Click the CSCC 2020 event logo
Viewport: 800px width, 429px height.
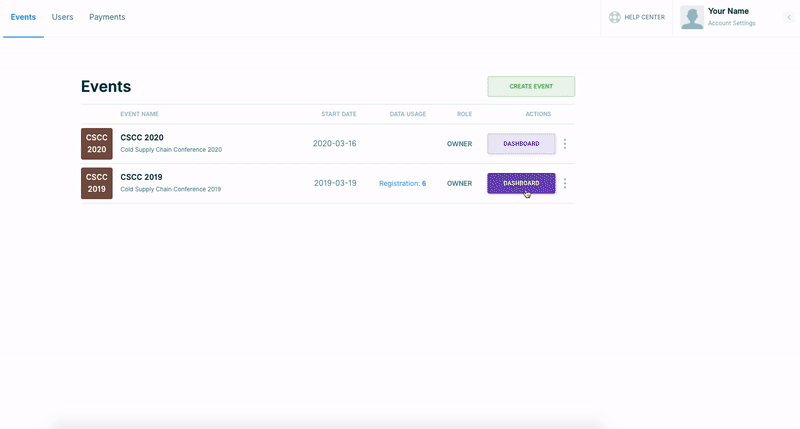click(x=97, y=144)
